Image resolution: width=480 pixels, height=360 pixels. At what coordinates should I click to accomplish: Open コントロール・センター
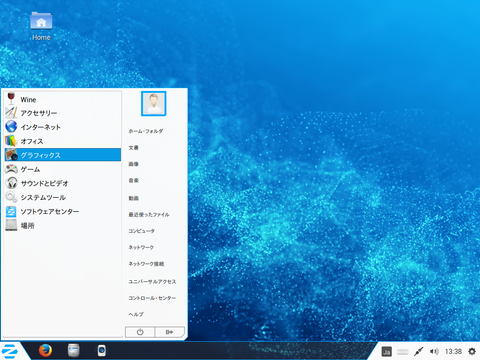click(x=152, y=298)
